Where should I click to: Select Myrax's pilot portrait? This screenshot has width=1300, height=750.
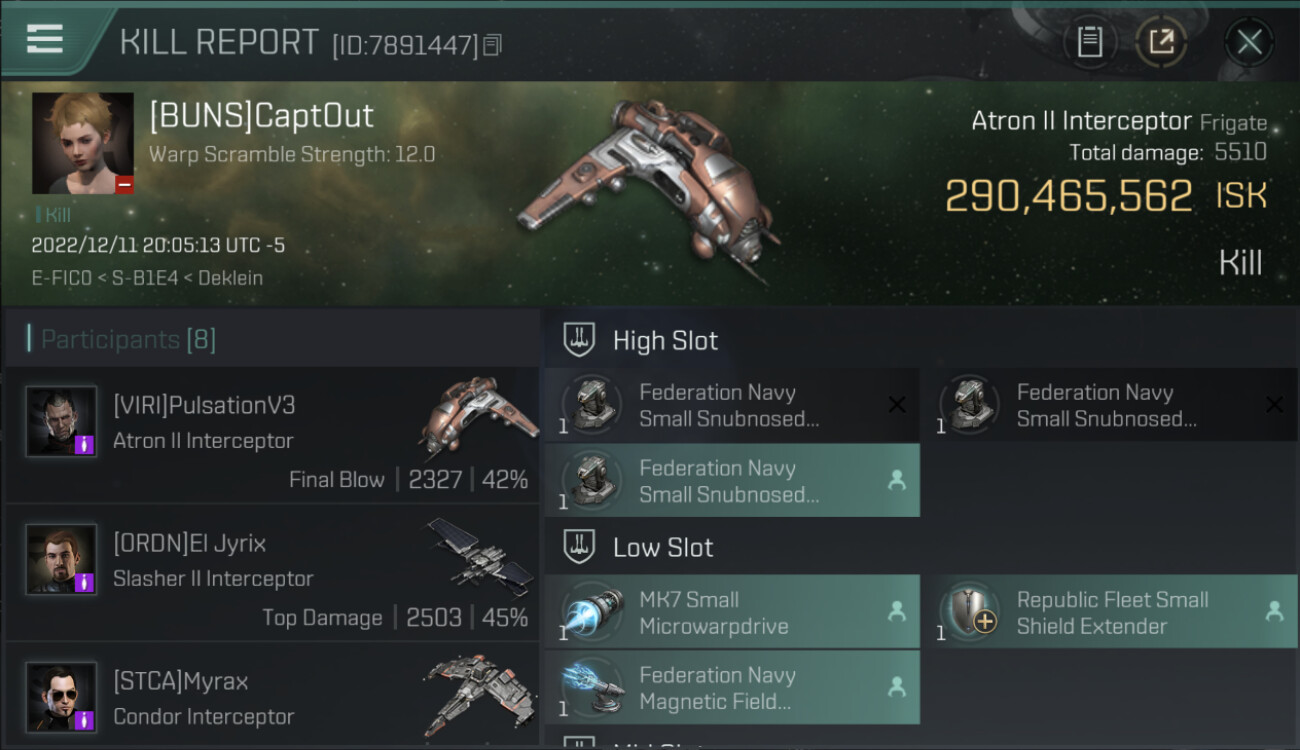tap(62, 697)
